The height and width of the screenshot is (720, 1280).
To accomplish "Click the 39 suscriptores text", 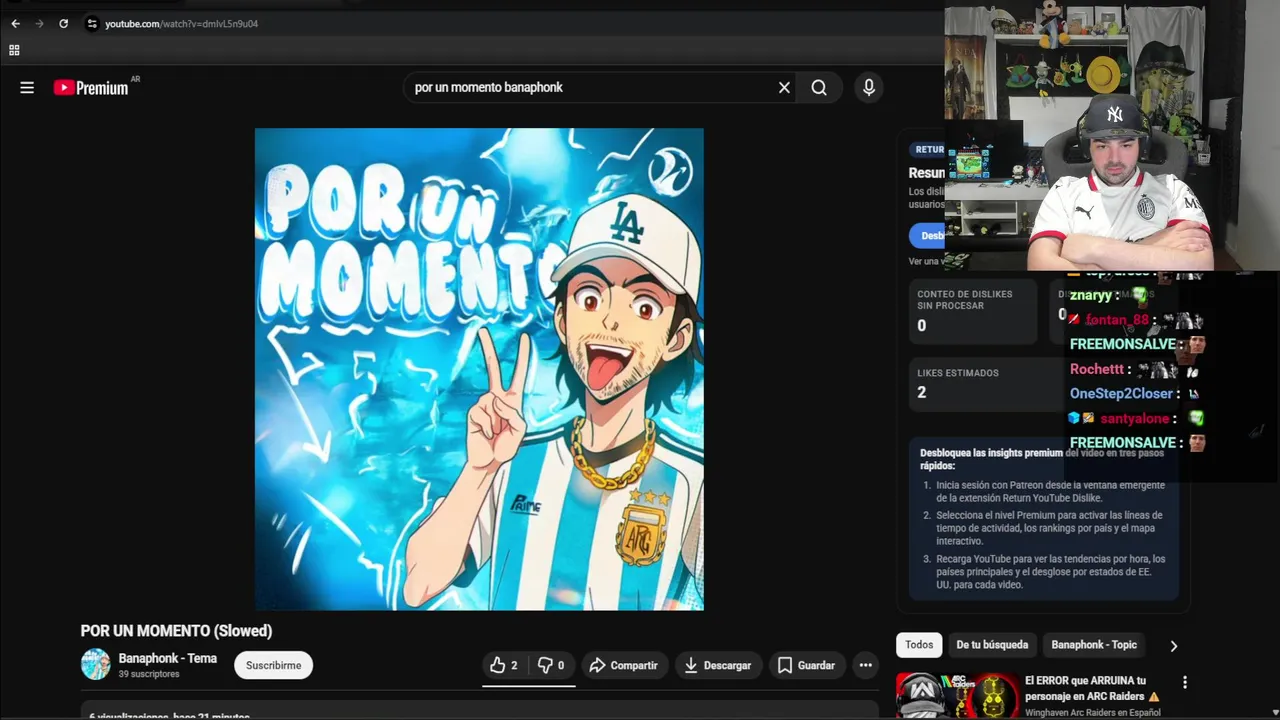I will 149,674.
